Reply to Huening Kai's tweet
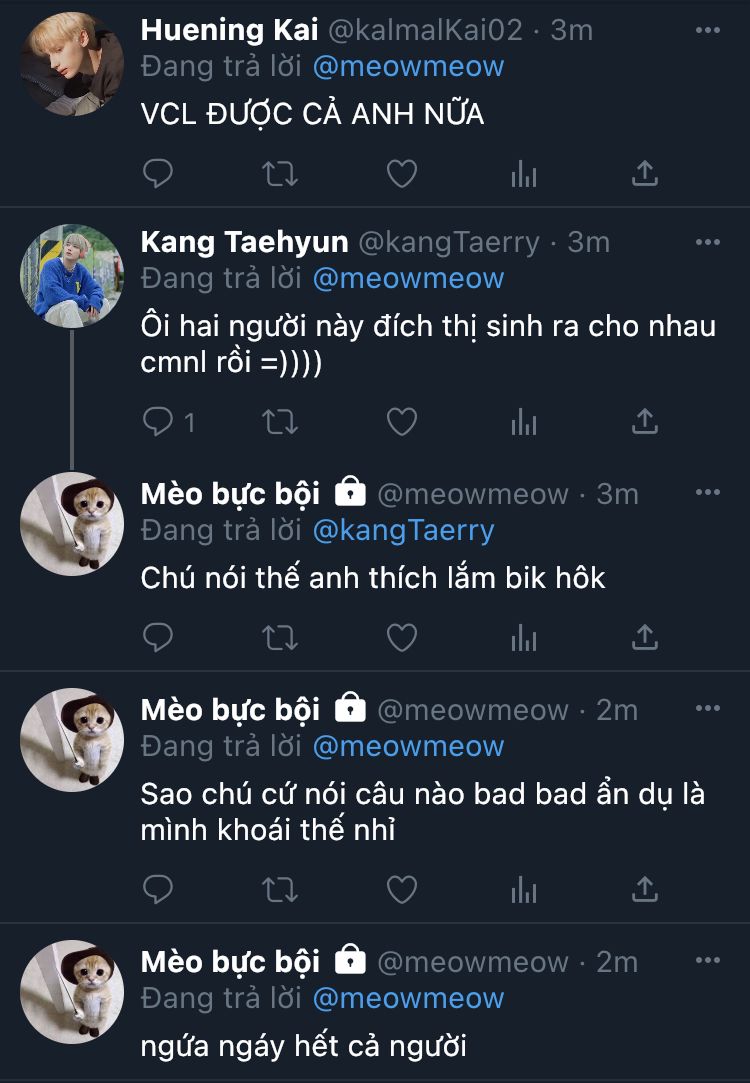Viewport: 750px width, 1083px height. [158, 174]
